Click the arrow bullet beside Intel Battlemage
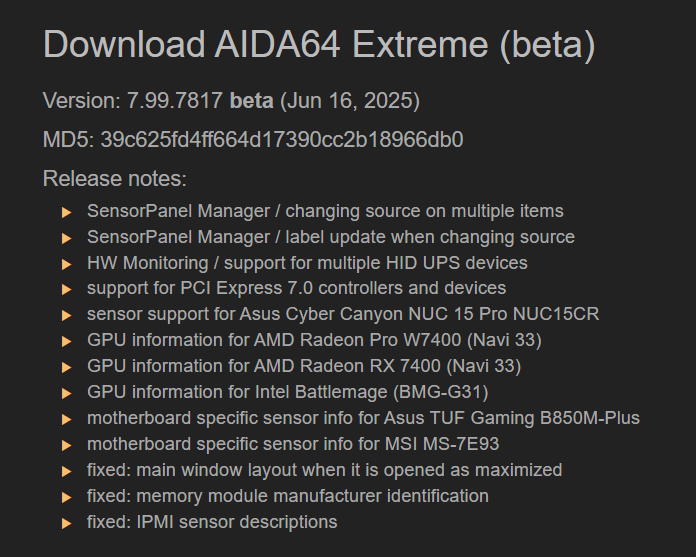The height and width of the screenshot is (557, 696). click(x=66, y=393)
